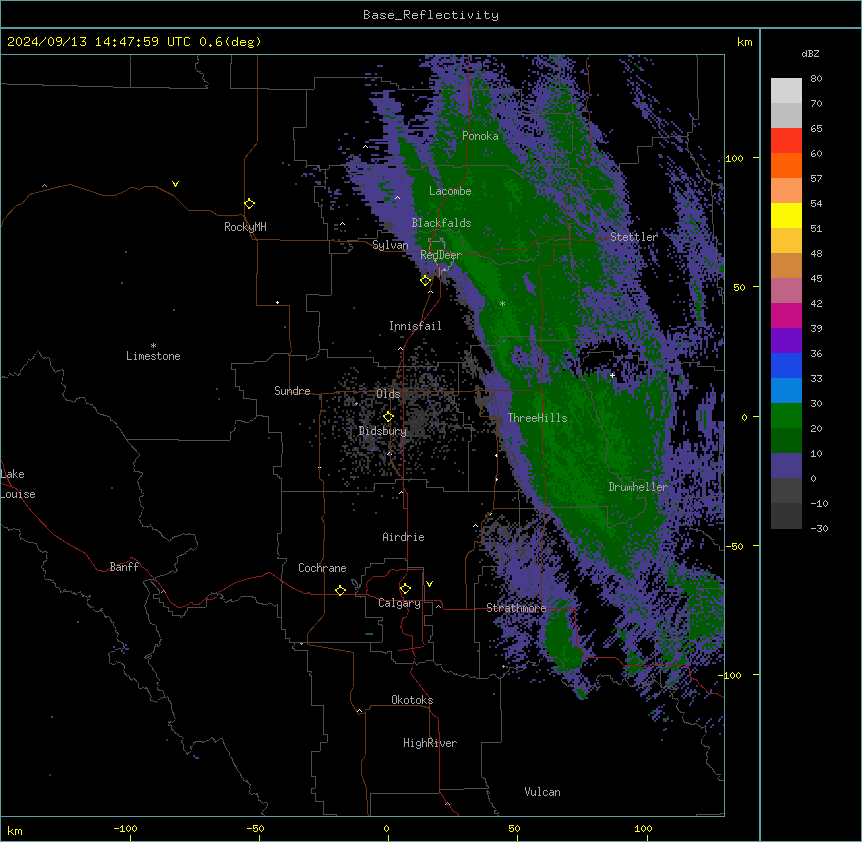The height and width of the screenshot is (842, 862).
Task: Click the 80 value in the dBZ legend
Action: coord(816,79)
